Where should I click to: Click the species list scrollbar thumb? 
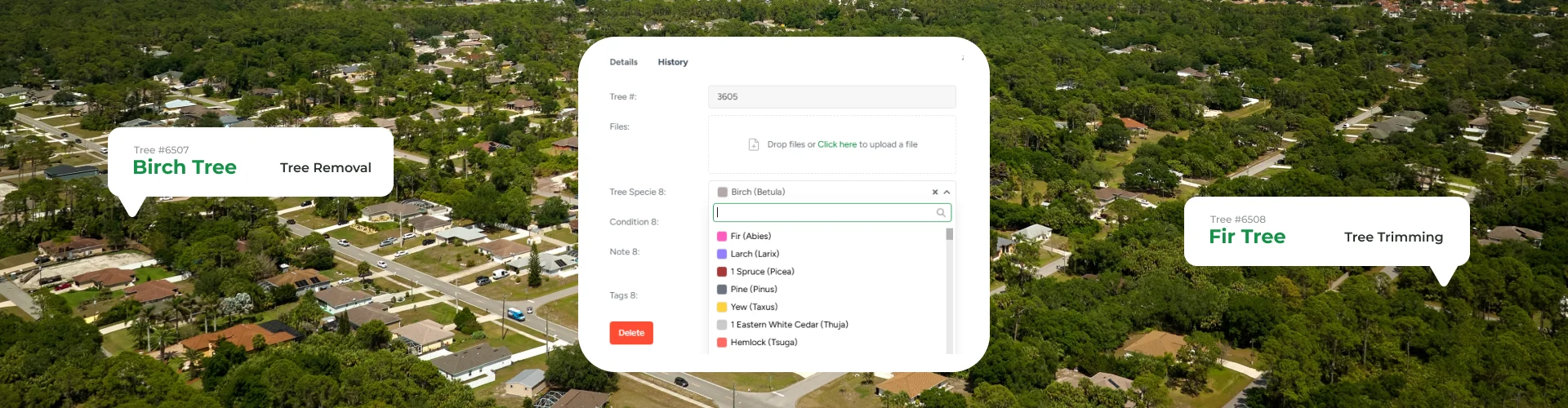[x=950, y=234]
